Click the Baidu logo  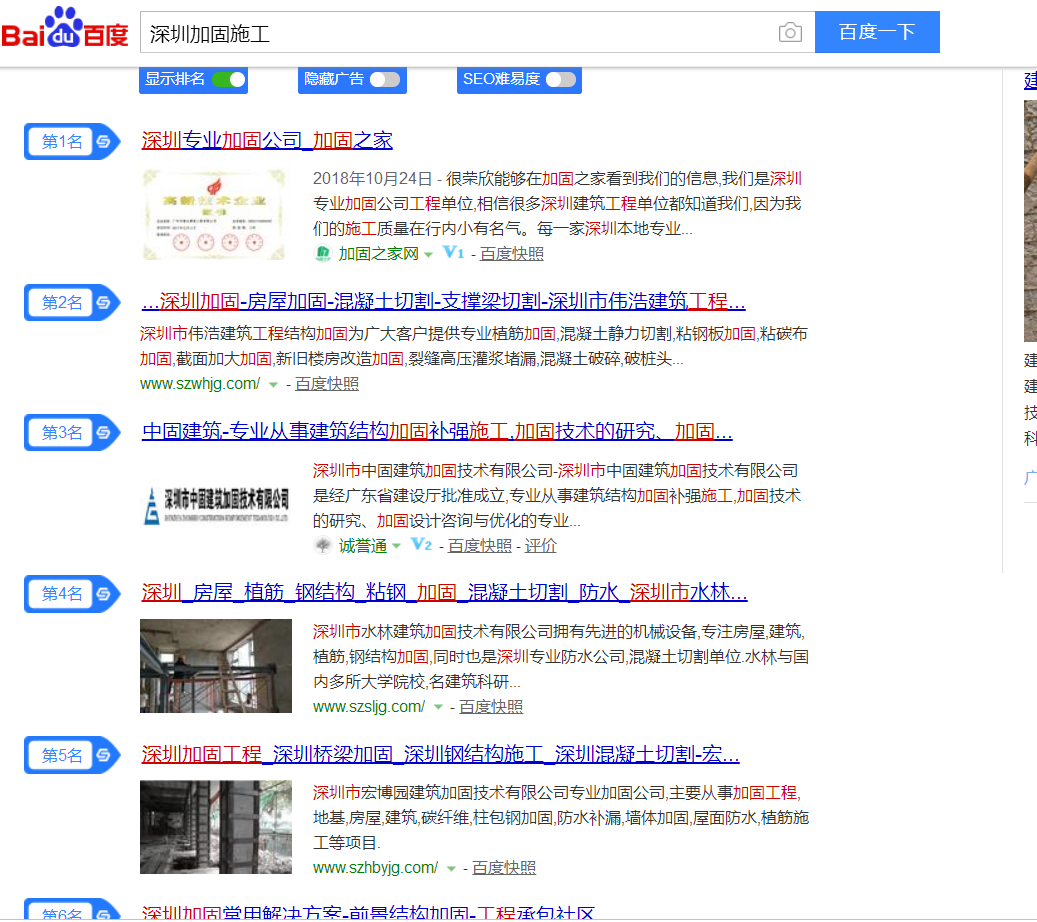(65, 29)
